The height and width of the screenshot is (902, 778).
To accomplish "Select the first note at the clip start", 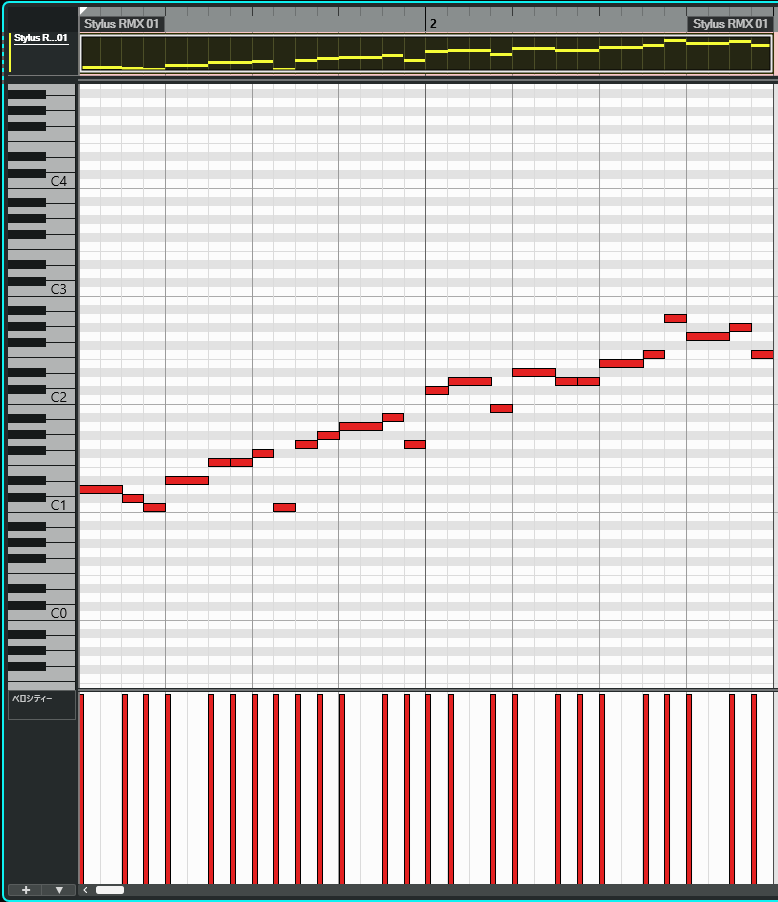I will point(101,490).
